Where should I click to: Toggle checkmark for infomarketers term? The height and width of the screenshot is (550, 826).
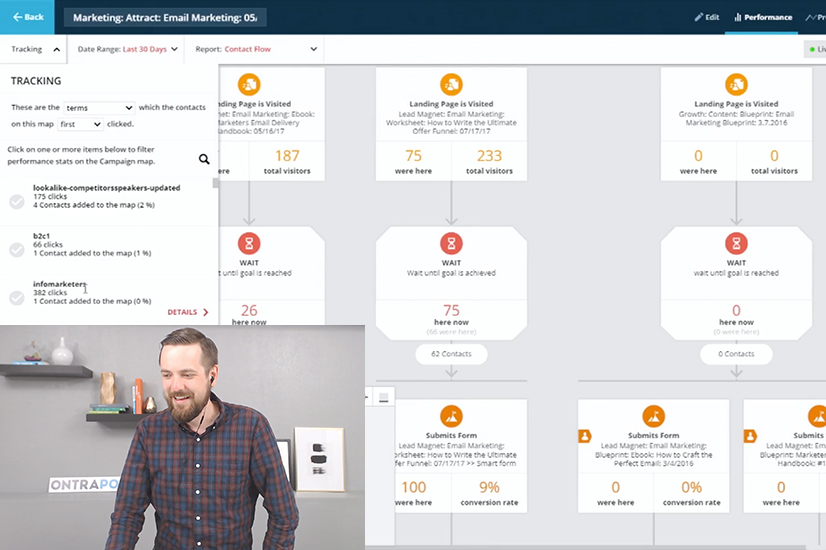17,298
